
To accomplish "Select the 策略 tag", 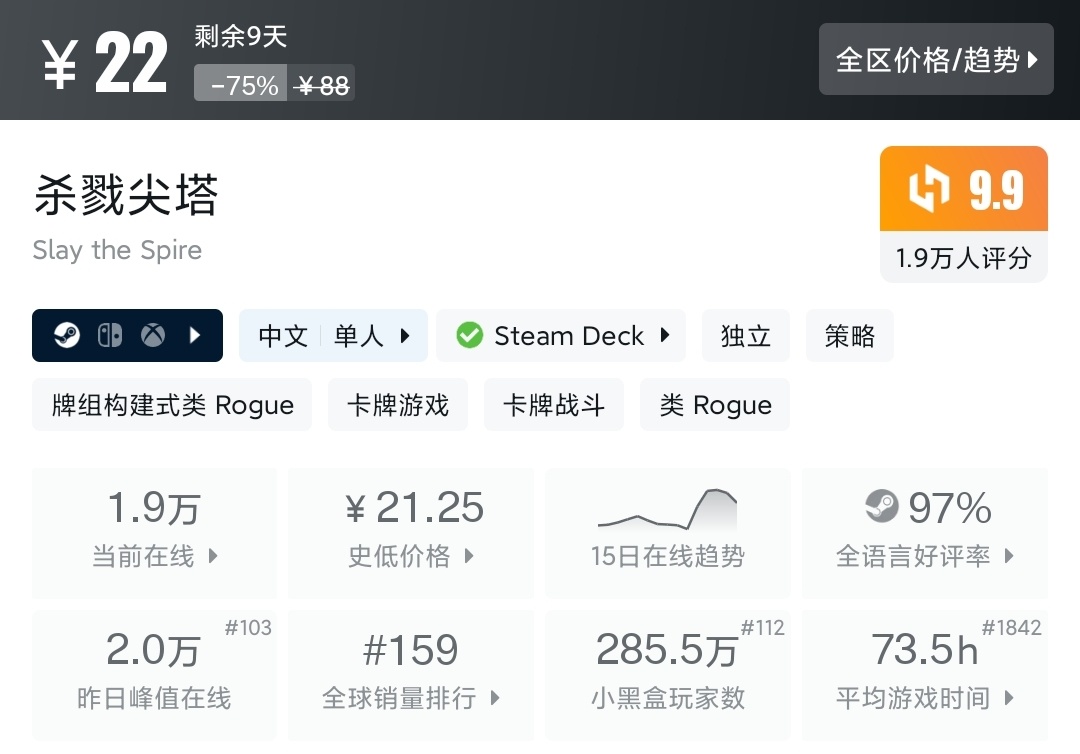I will 850,336.
